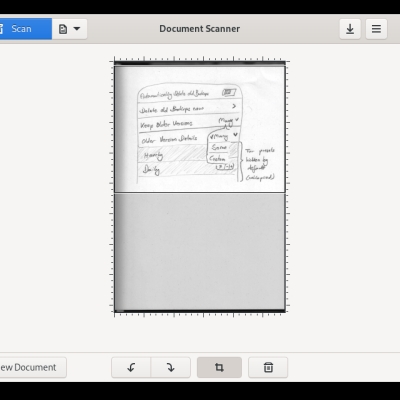Click the Document Scanner title text

pyautogui.click(x=200, y=29)
